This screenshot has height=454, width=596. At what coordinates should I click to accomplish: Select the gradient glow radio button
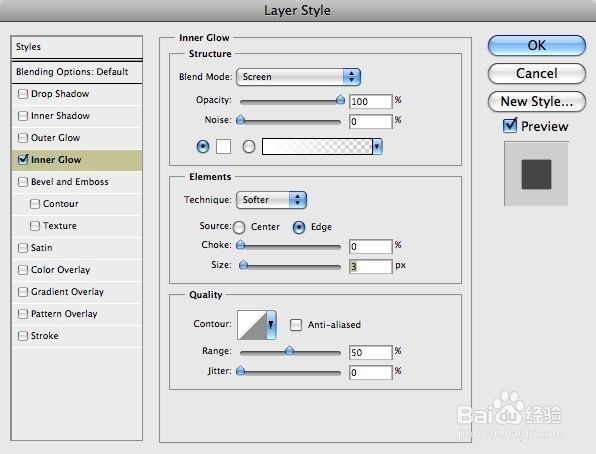(x=249, y=146)
